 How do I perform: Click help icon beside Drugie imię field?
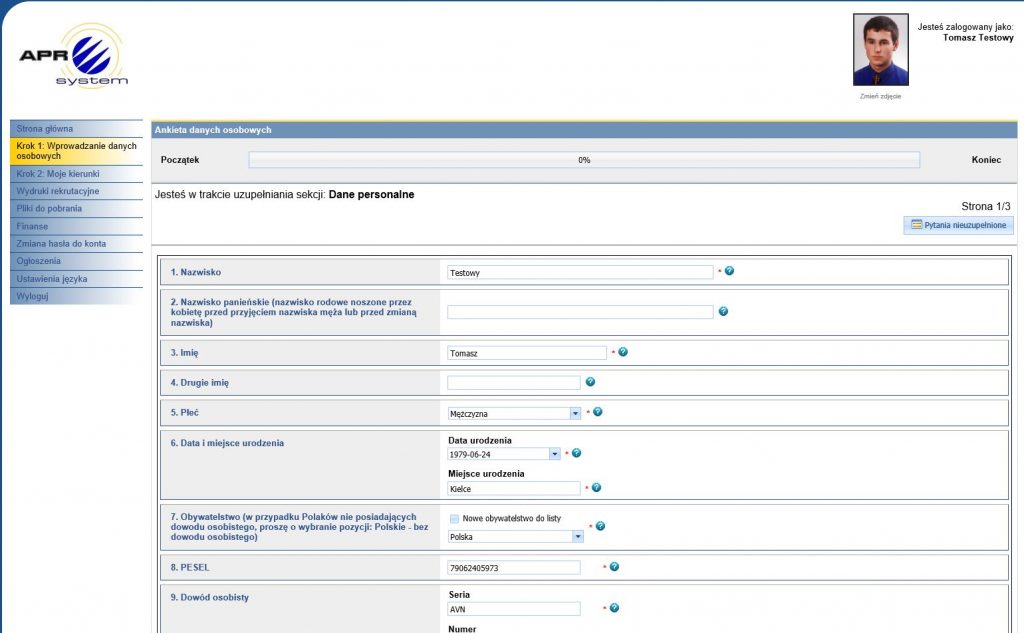[590, 381]
